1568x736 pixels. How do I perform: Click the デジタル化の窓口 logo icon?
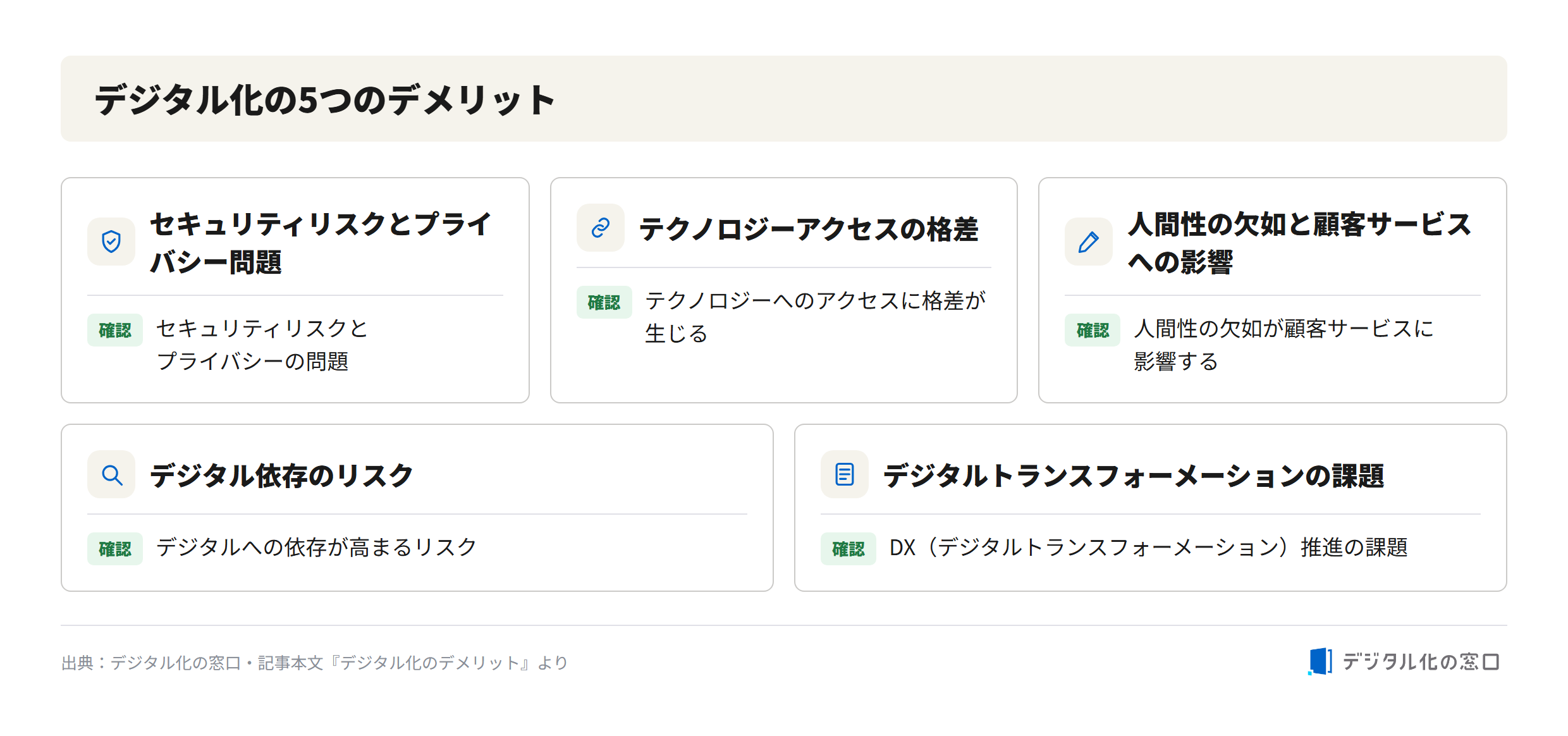pos(1320,661)
